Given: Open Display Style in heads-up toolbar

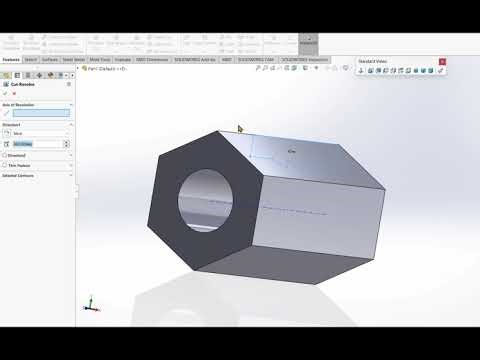Looking at the screenshot, I should coord(305,68).
